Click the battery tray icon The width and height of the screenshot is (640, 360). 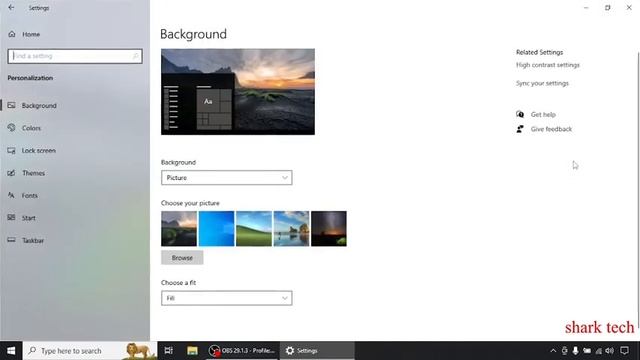(587, 351)
